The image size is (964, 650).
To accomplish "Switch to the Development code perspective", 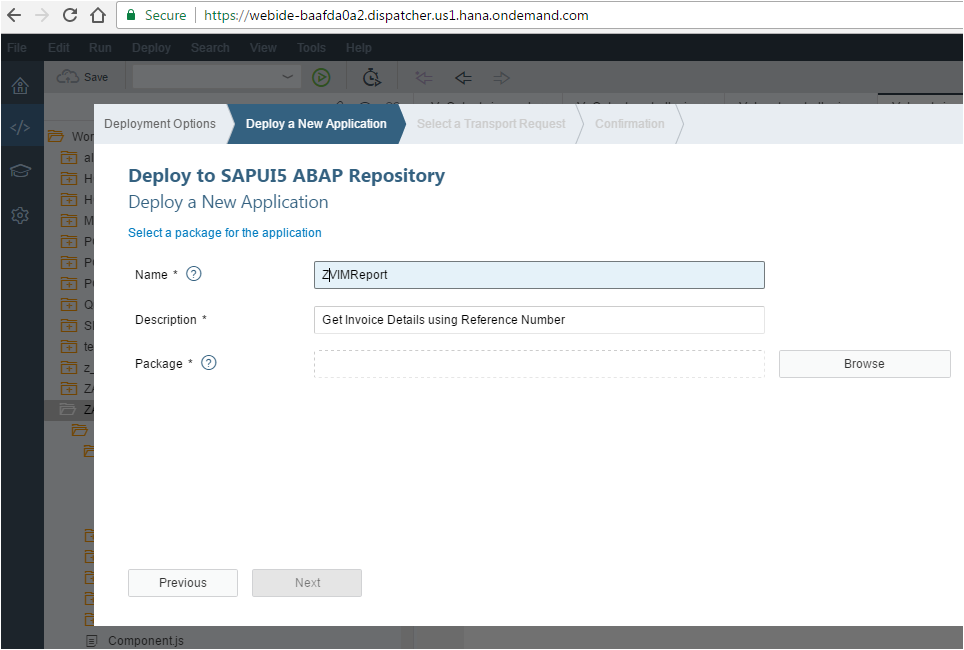I will point(20,127).
